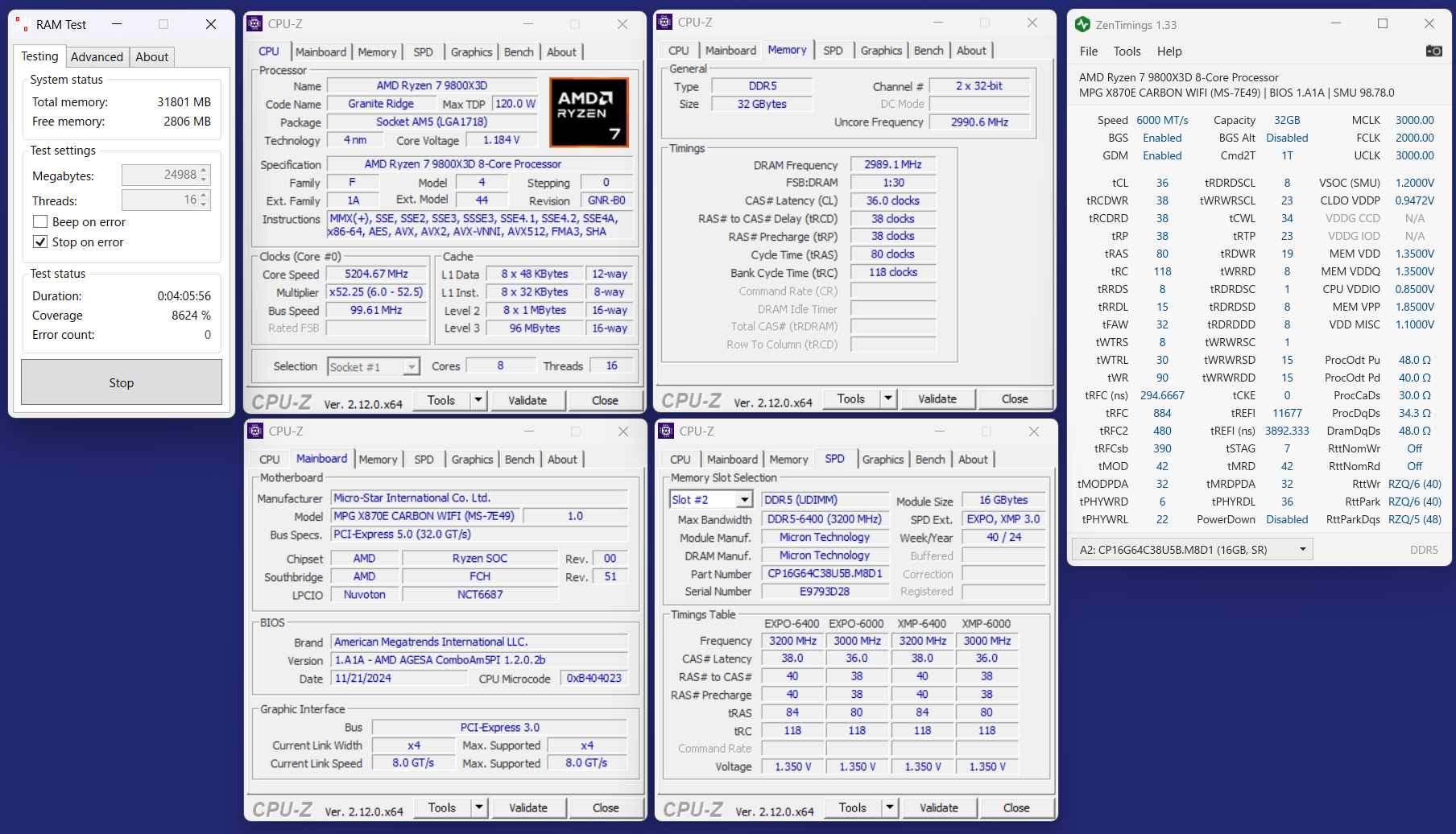Click the Stop button in RAM Test
1456x834 pixels.
[x=122, y=382]
